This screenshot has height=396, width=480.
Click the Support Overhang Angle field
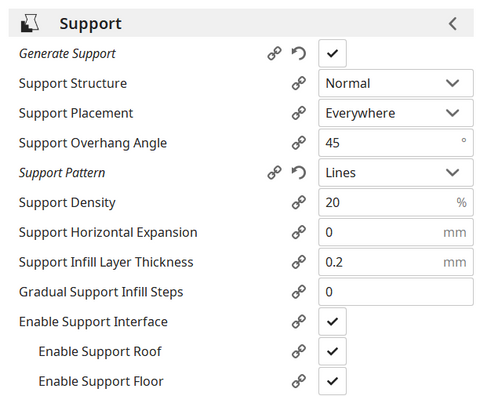click(x=396, y=143)
